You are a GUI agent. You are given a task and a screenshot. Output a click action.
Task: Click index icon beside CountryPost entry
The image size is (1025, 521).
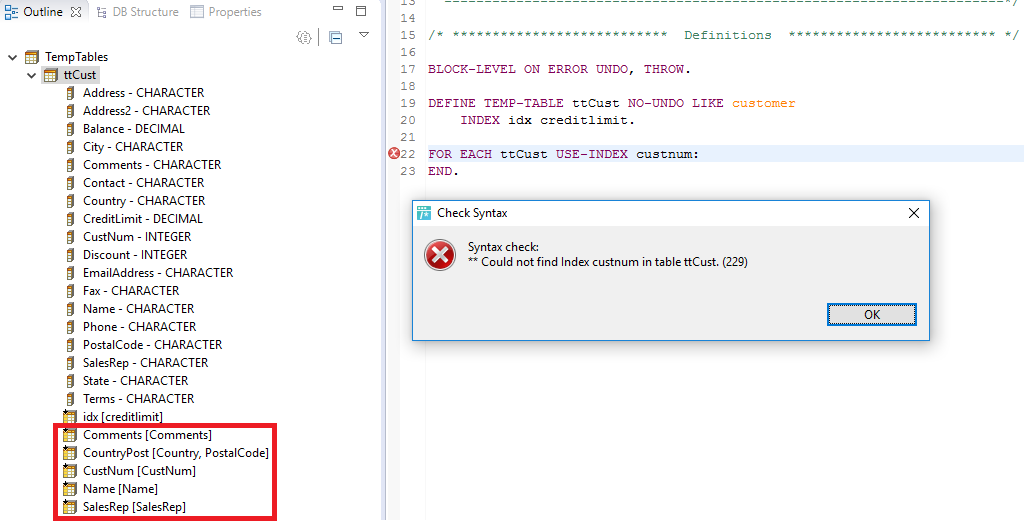(70, 452)
